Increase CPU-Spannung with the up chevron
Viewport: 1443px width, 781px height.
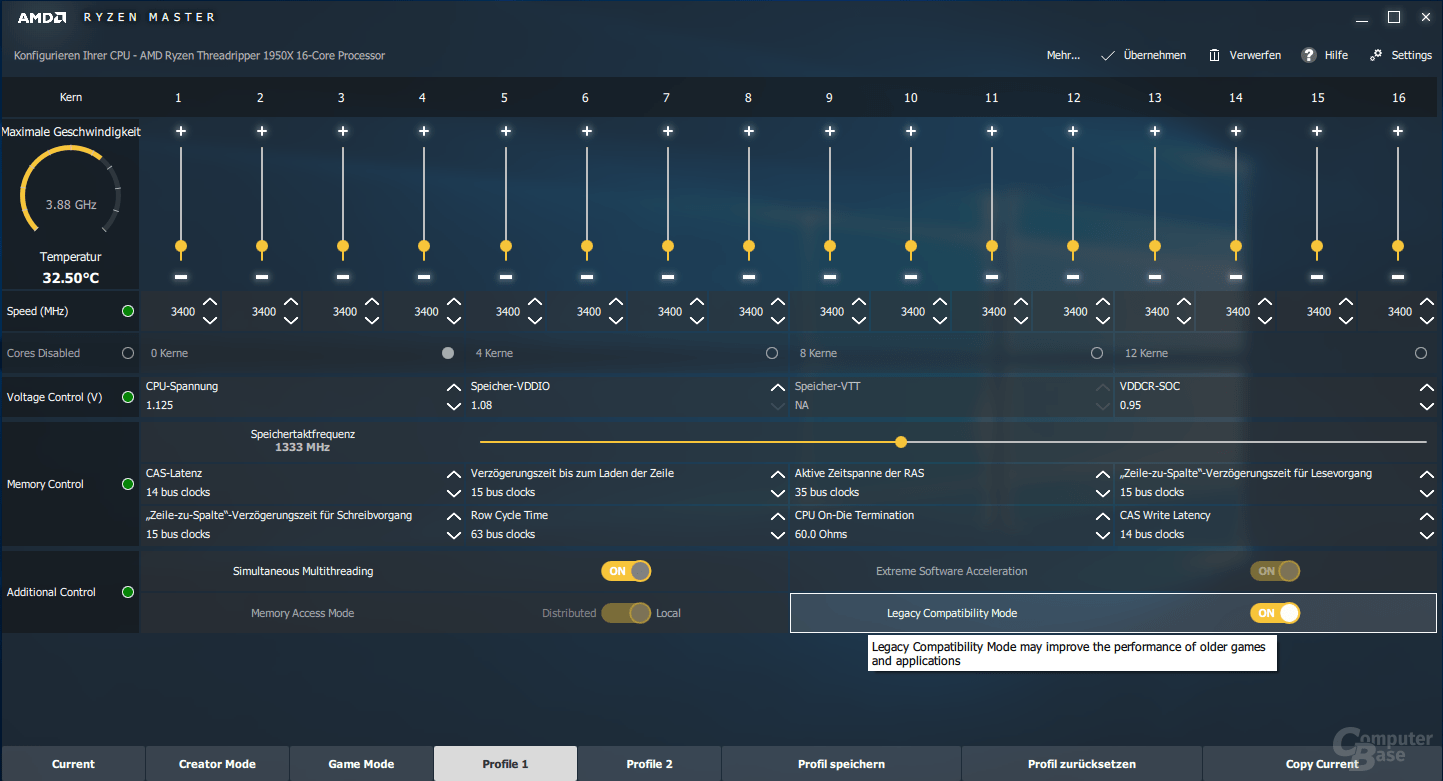pyautogui.click(x=453, y=387)
